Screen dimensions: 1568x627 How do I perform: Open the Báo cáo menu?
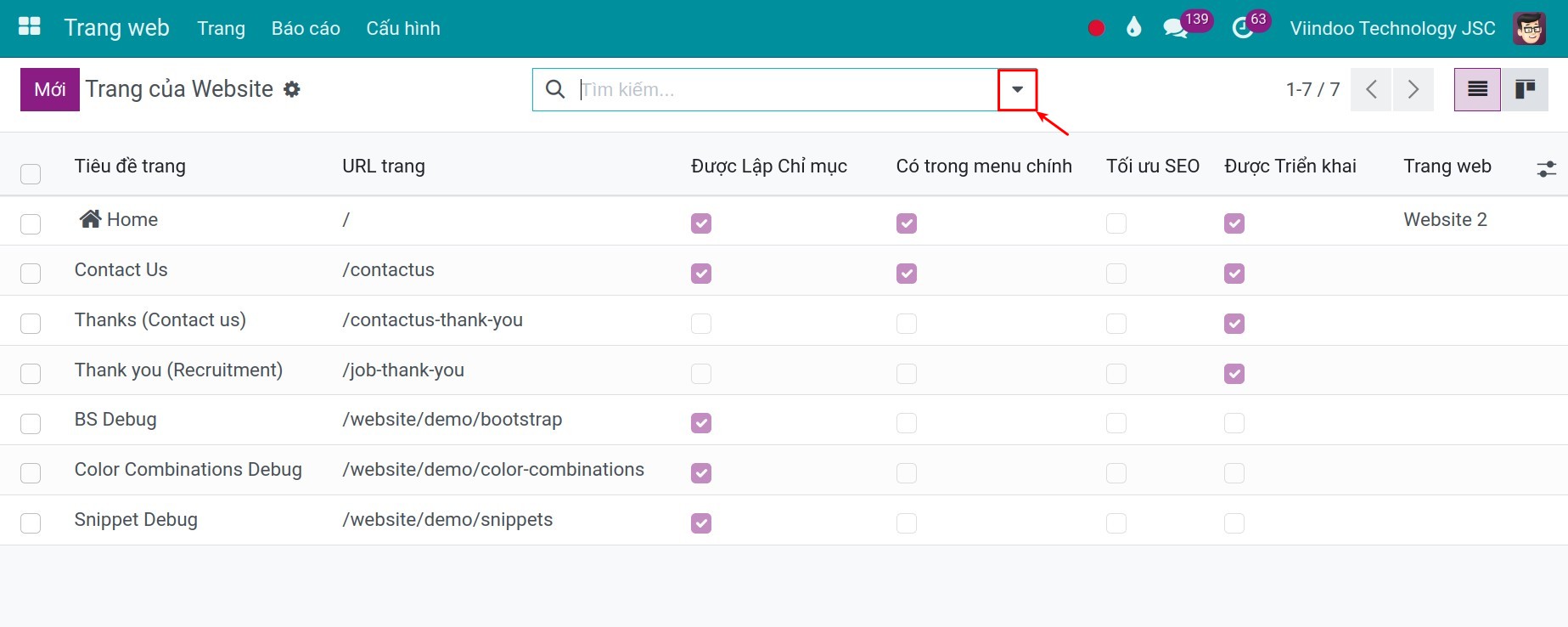[x=306, y=28]
